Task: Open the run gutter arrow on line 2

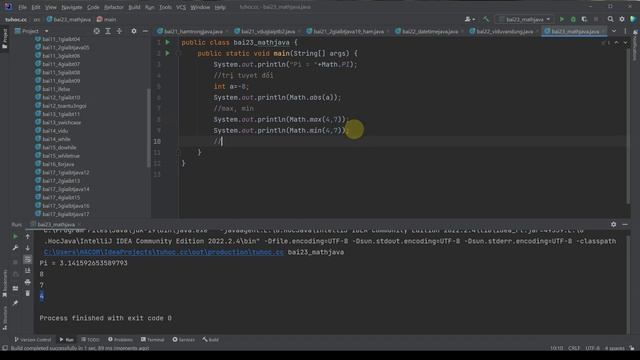Action: pyautogui.click(x=167, y=53)
